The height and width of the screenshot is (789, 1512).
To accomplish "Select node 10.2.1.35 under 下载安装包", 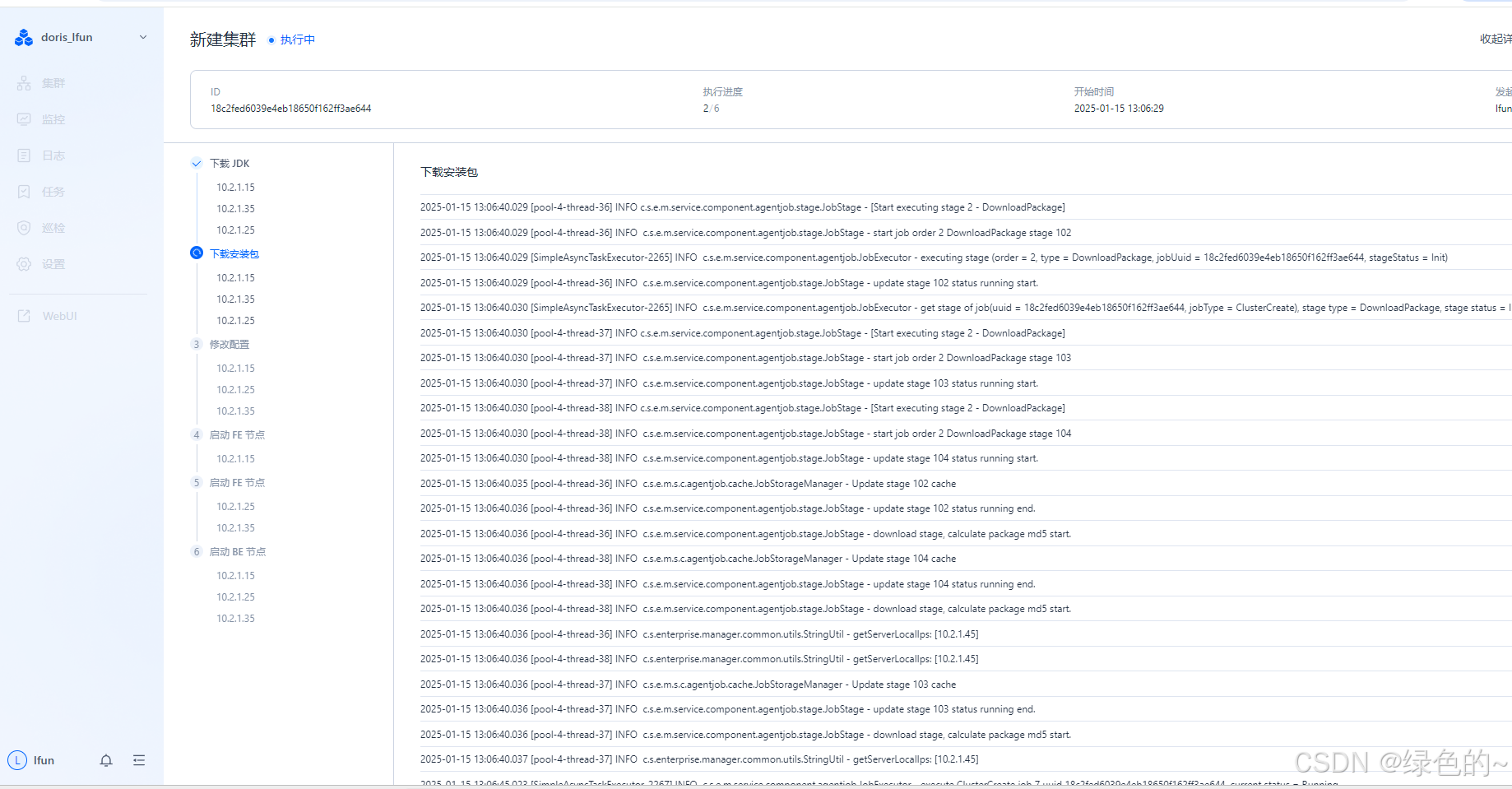I will (x=236, y=299).
